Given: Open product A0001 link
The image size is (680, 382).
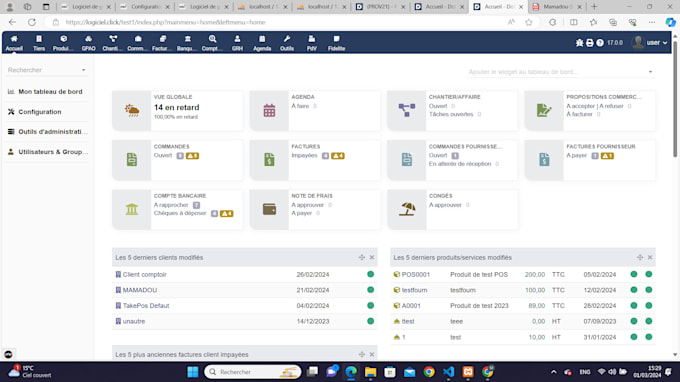Looking at the screenshot, I should point(411,306).
